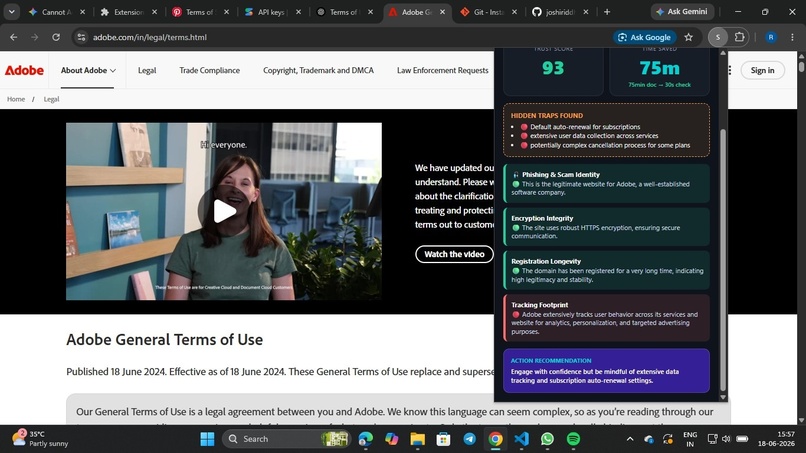The image size is (806, 453).
Task: Open Telegram from taskbar
Action: 469,439
